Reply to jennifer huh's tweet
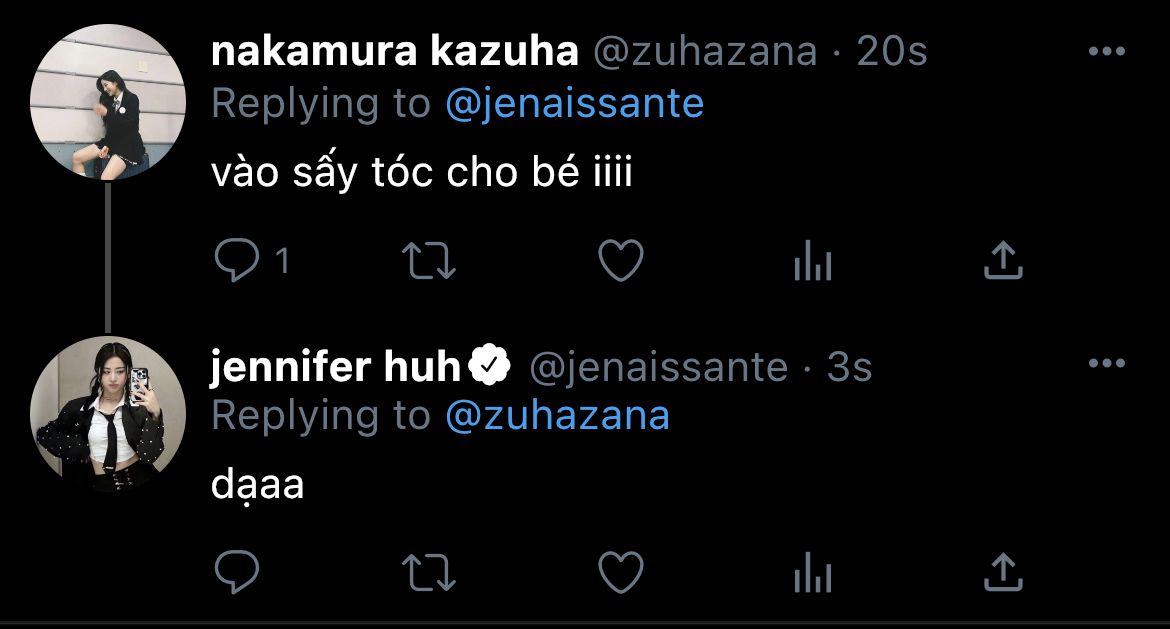 click(237, 573)
